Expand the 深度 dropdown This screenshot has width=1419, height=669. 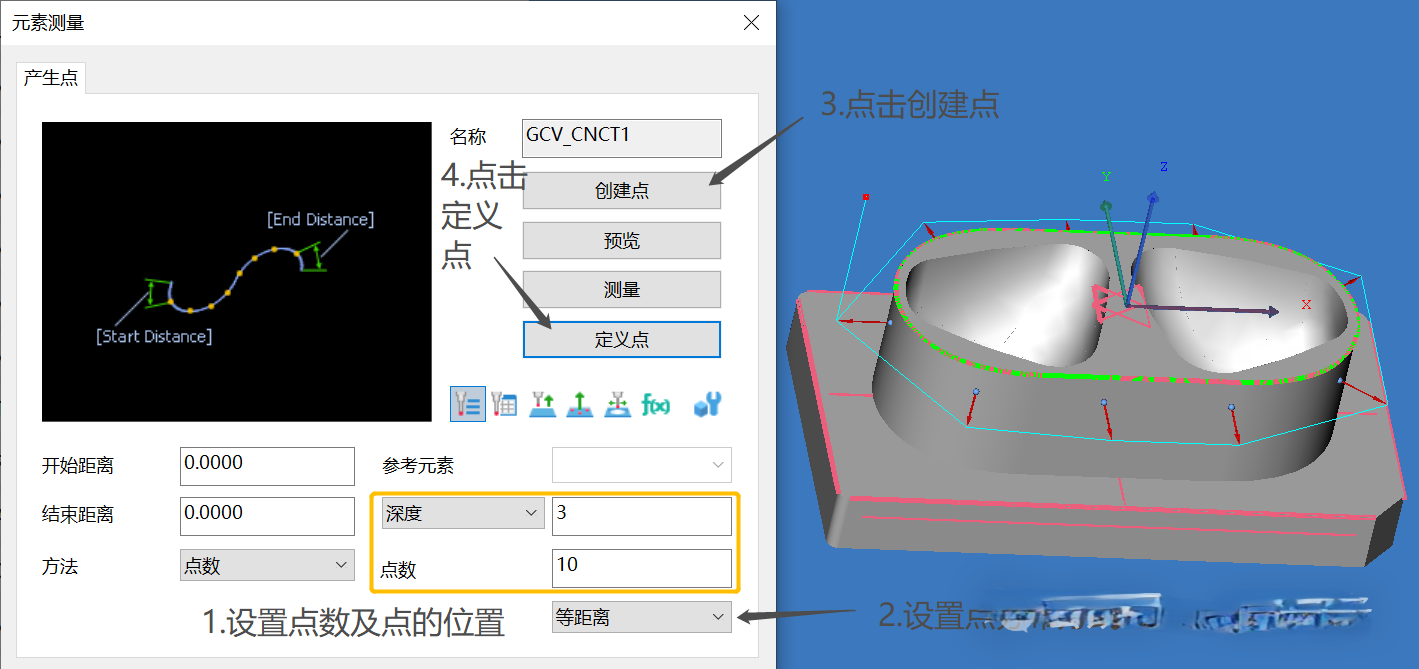pyautogui.click(x=461, y=512)
